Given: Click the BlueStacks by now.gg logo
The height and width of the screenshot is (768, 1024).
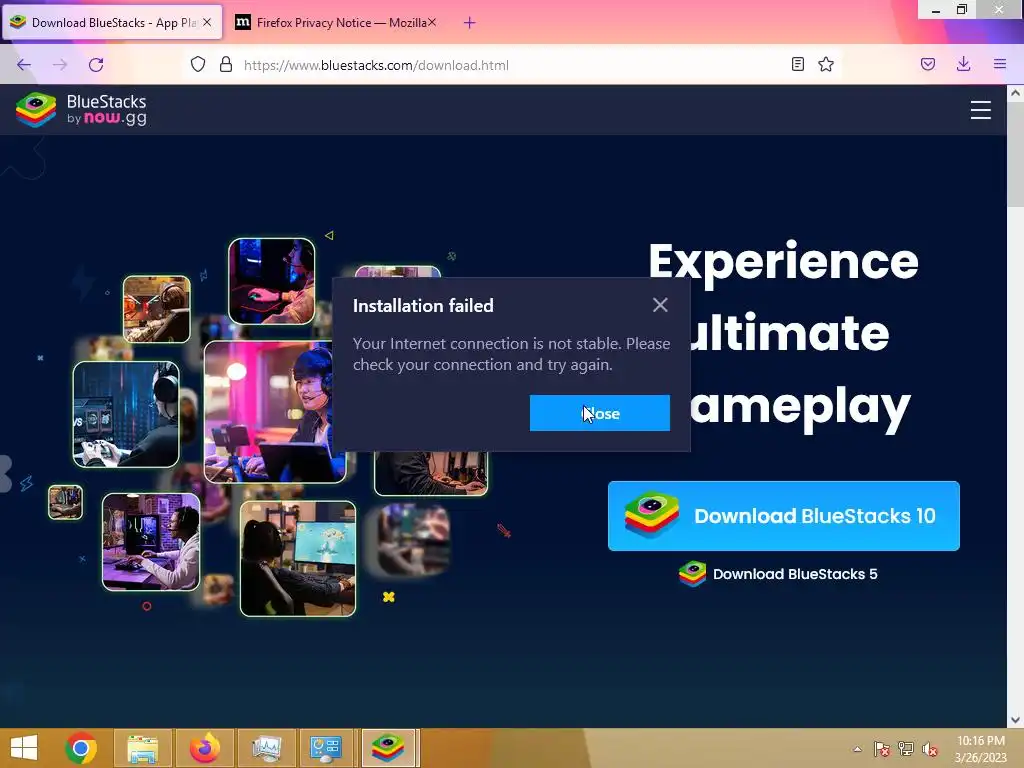Looking at the screenshot, I should (82, 110).
